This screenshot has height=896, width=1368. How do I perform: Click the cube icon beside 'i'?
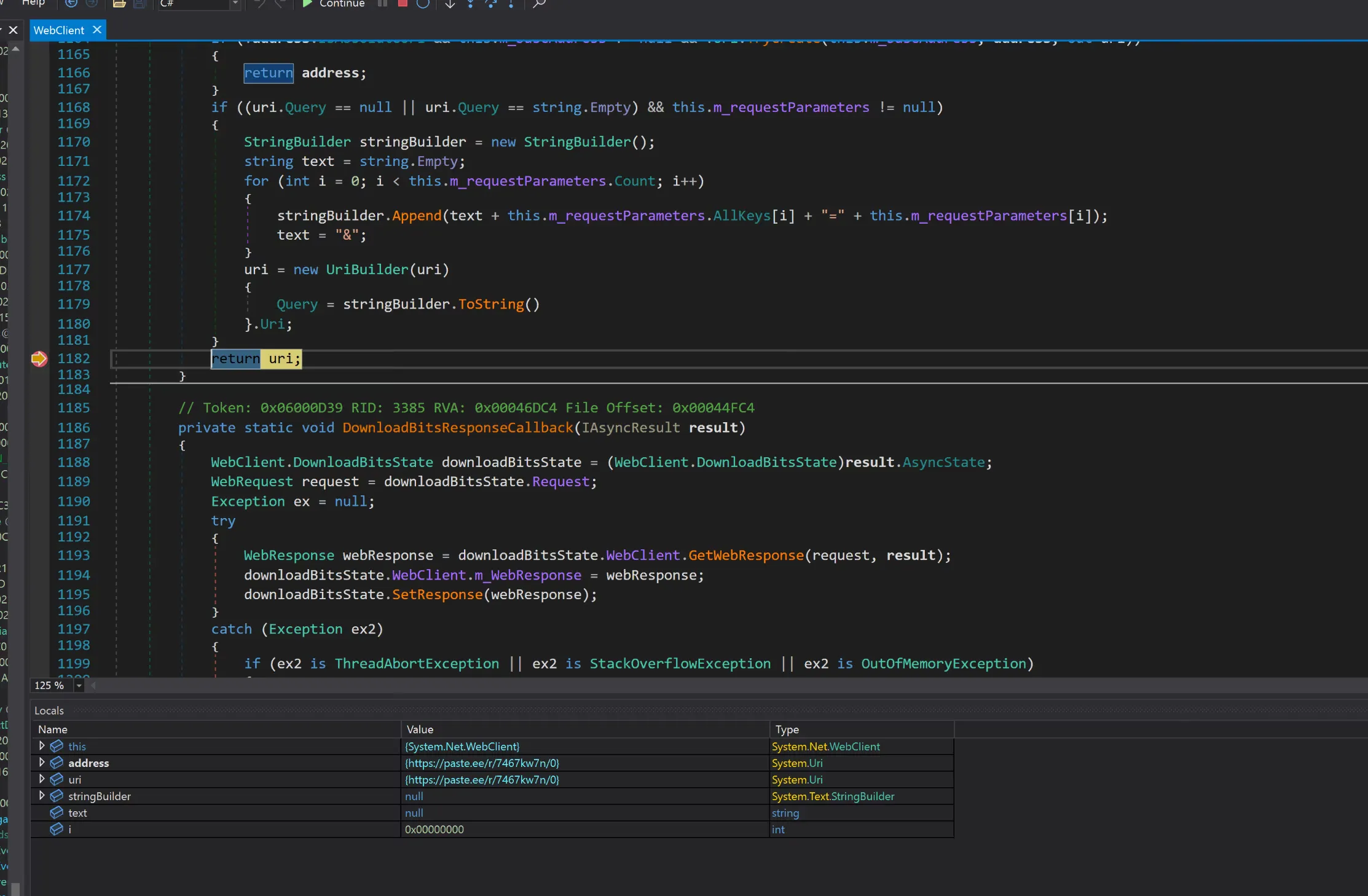[57, 829]
